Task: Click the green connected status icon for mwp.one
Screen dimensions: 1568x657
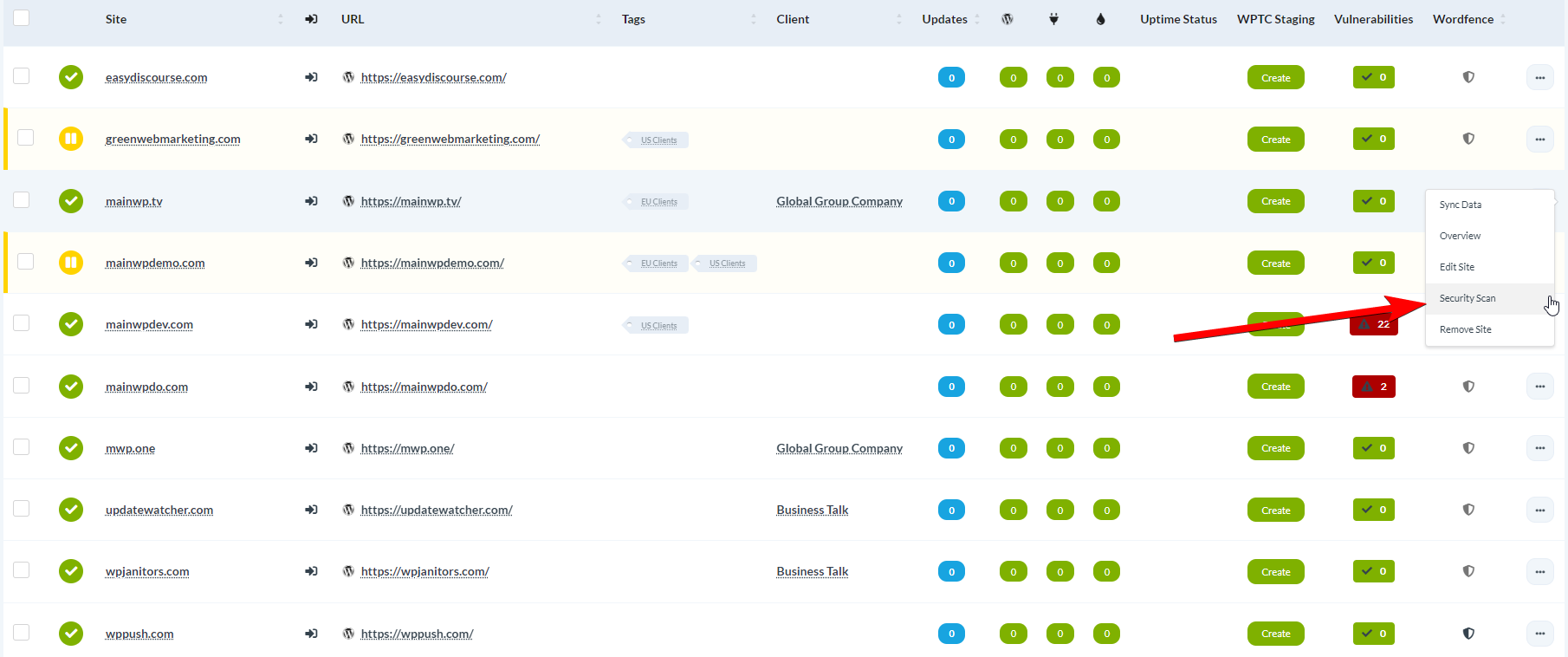Action: (71, 448)
